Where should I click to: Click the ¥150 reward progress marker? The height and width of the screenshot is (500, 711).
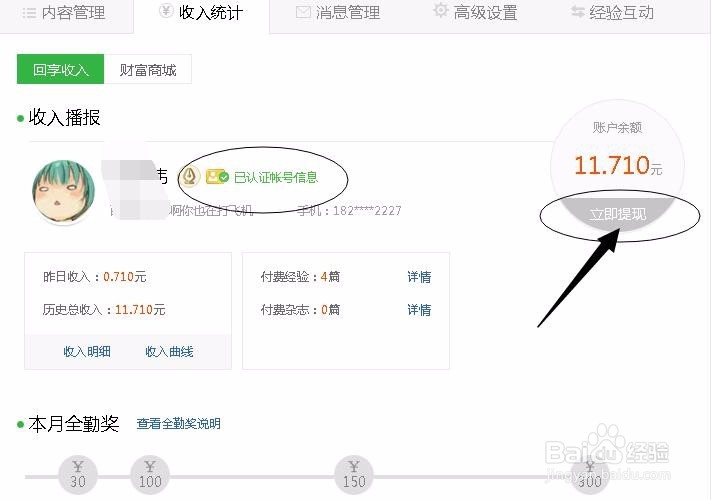click(x=354, y=475)
